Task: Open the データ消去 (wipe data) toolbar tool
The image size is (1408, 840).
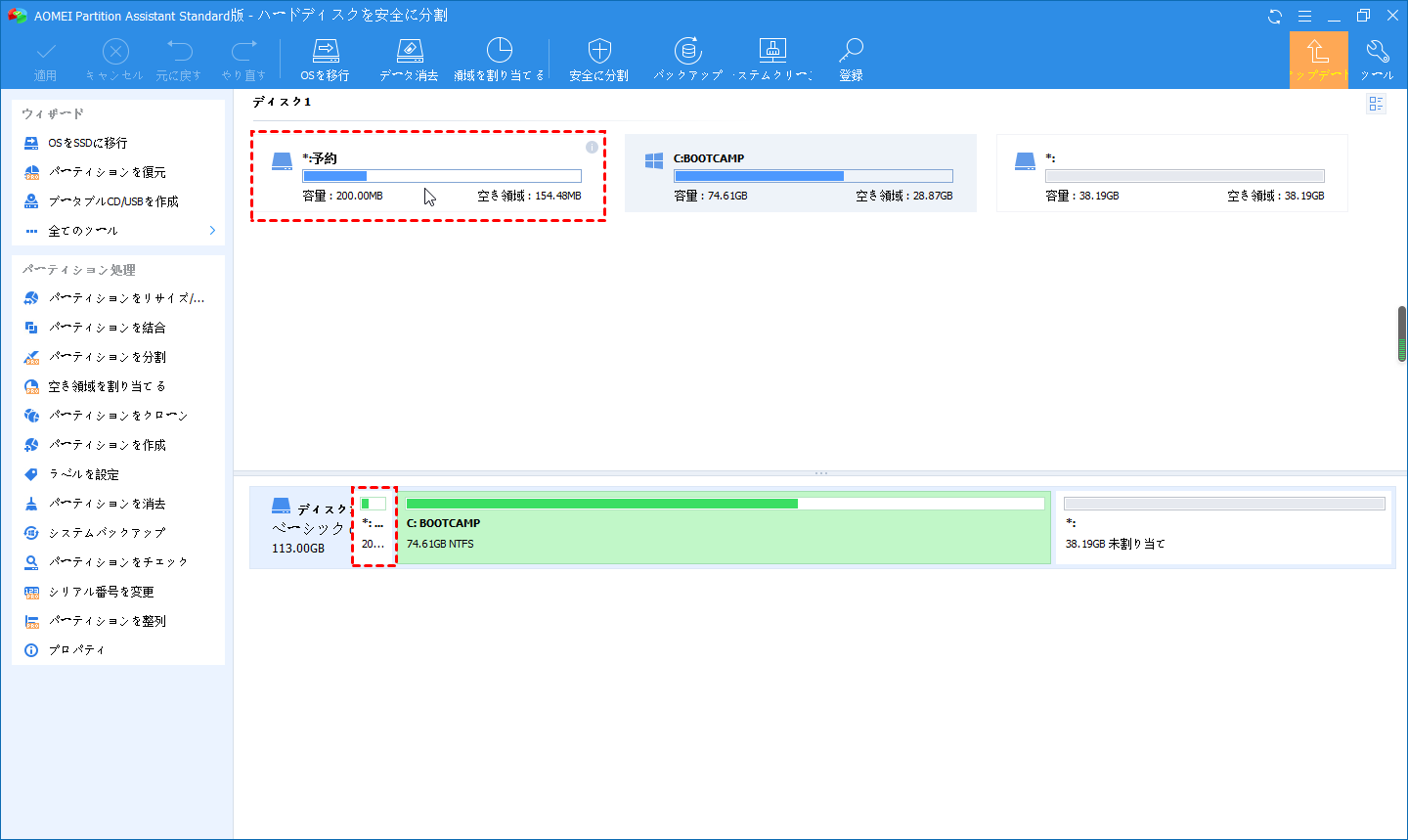Action: coord(409,60)
